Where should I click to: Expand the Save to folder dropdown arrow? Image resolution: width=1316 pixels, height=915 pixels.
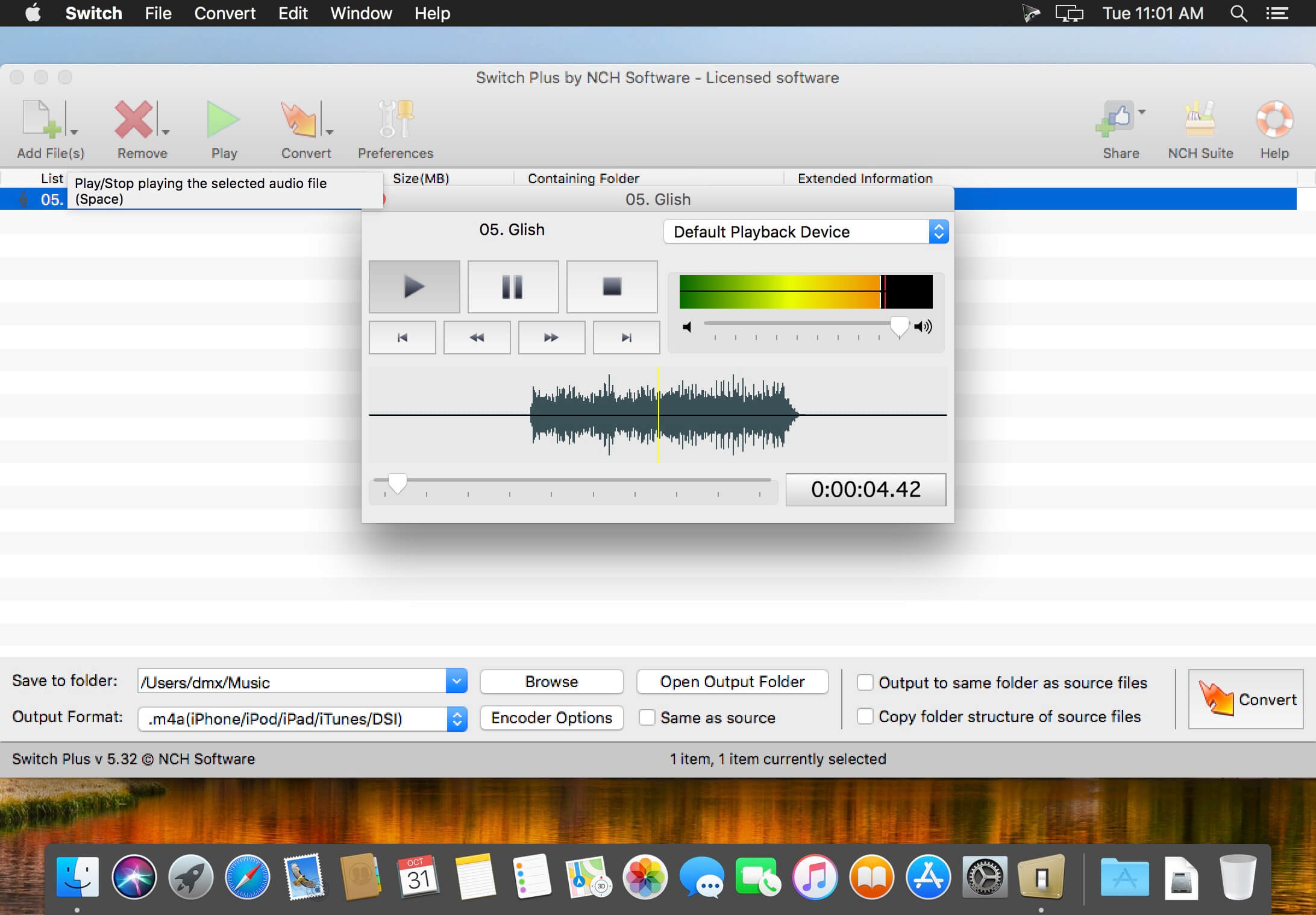(456, 682)
